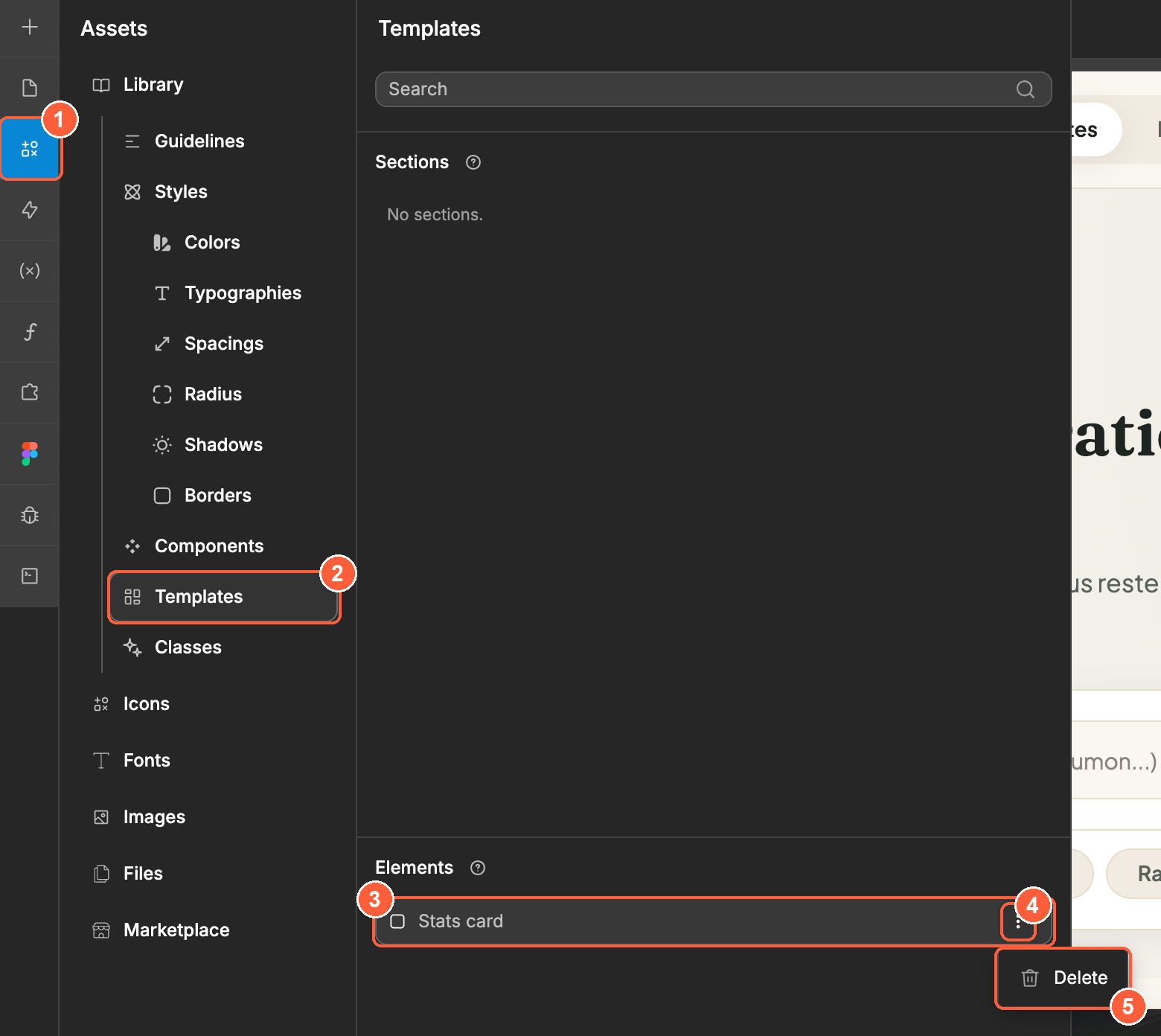
Task: Click the search magnifier icon
Action: (x=1026, y=89)
